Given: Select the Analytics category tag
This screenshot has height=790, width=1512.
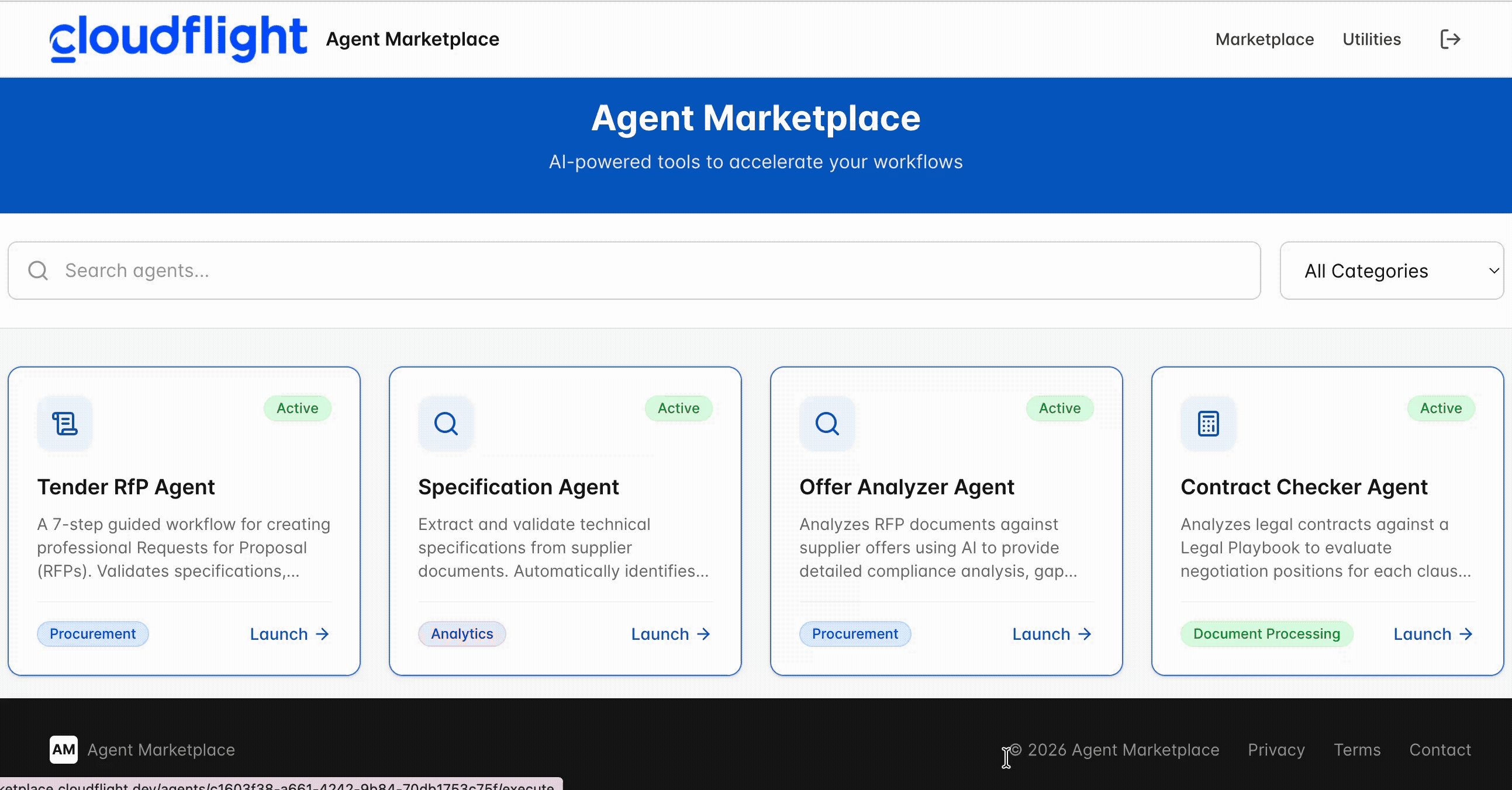Looking at the screenshot, I should [461, 634].
